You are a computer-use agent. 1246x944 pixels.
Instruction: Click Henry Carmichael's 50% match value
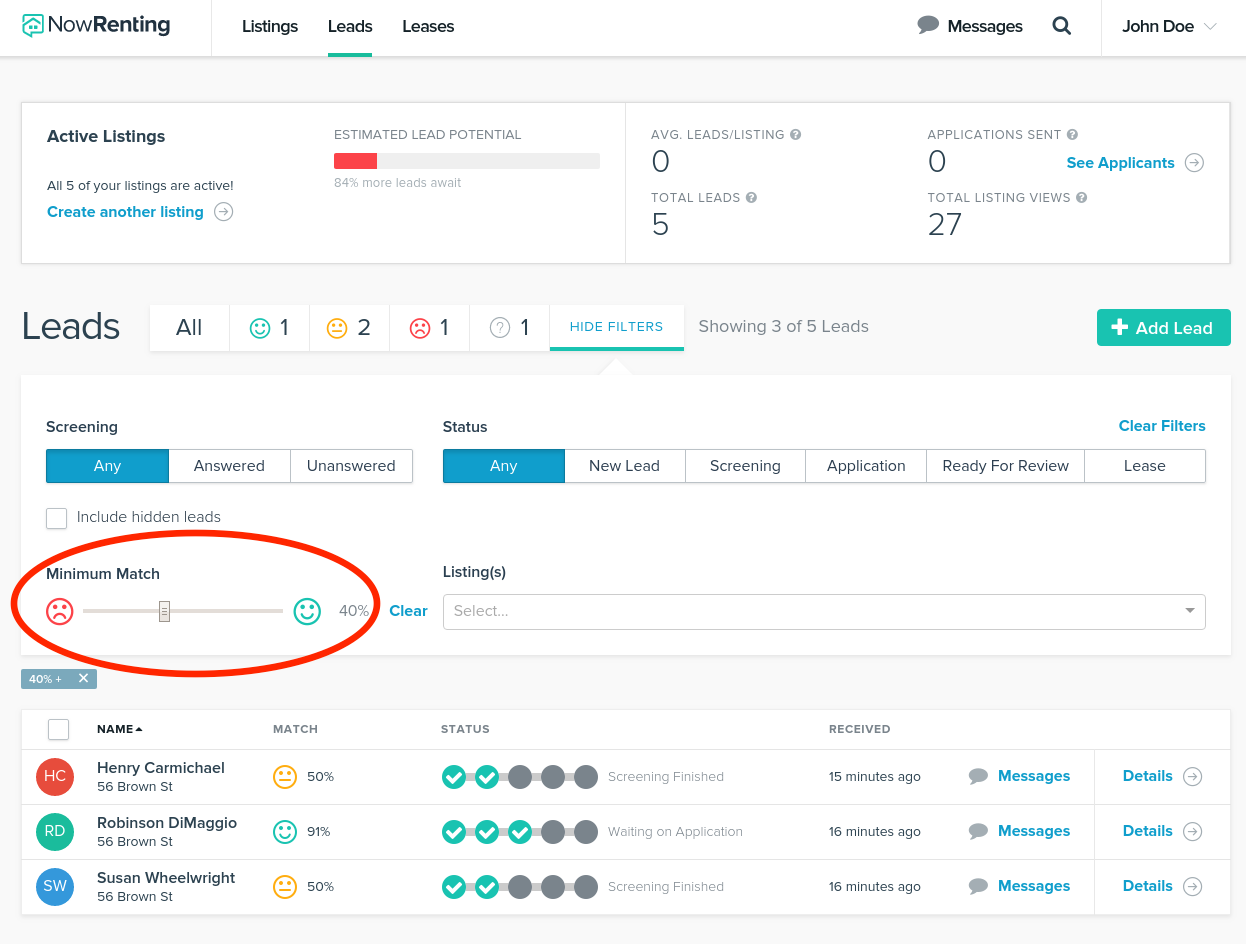(320, 777)
